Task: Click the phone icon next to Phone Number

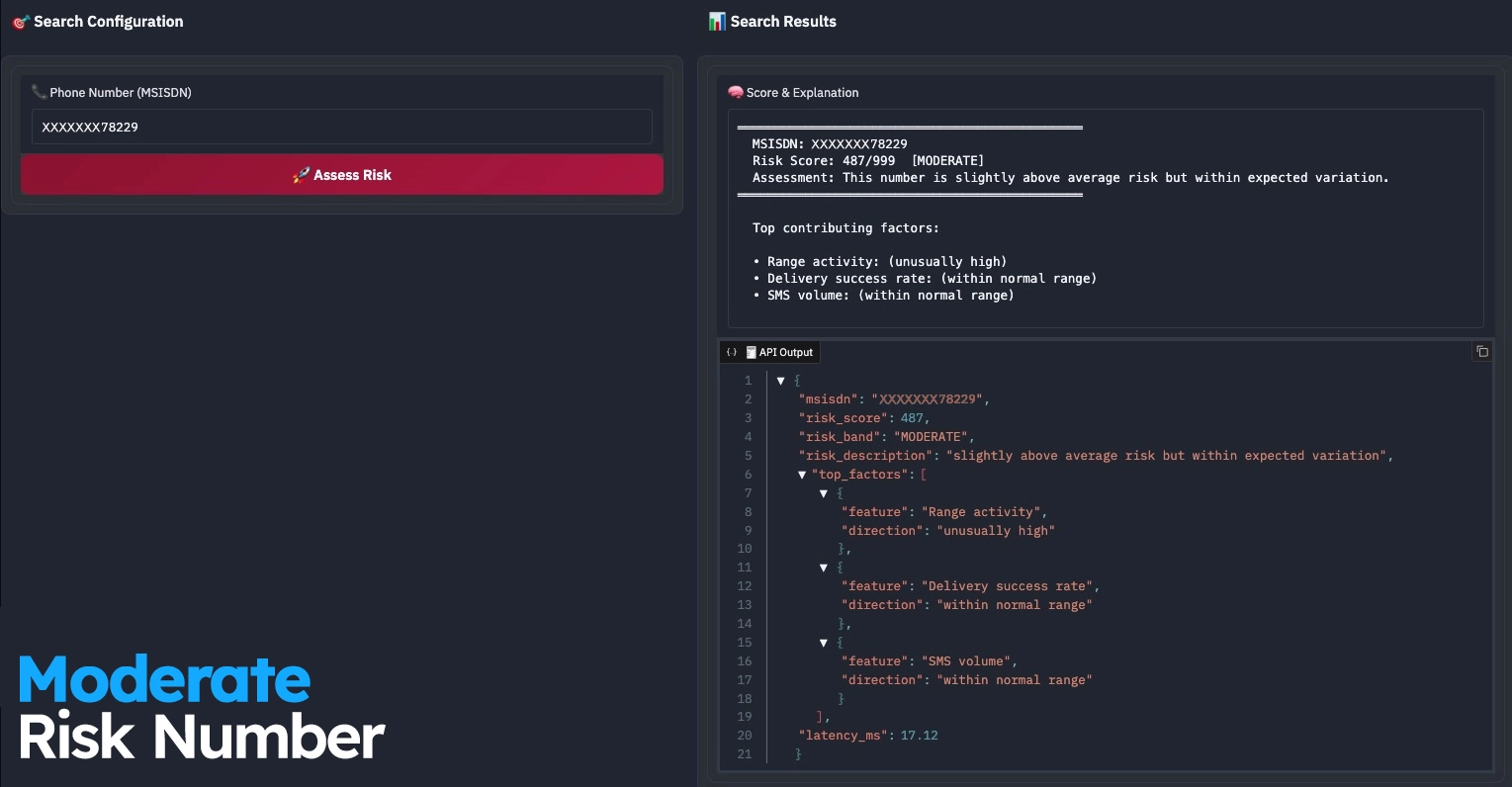Action: (x=39, y=92)
